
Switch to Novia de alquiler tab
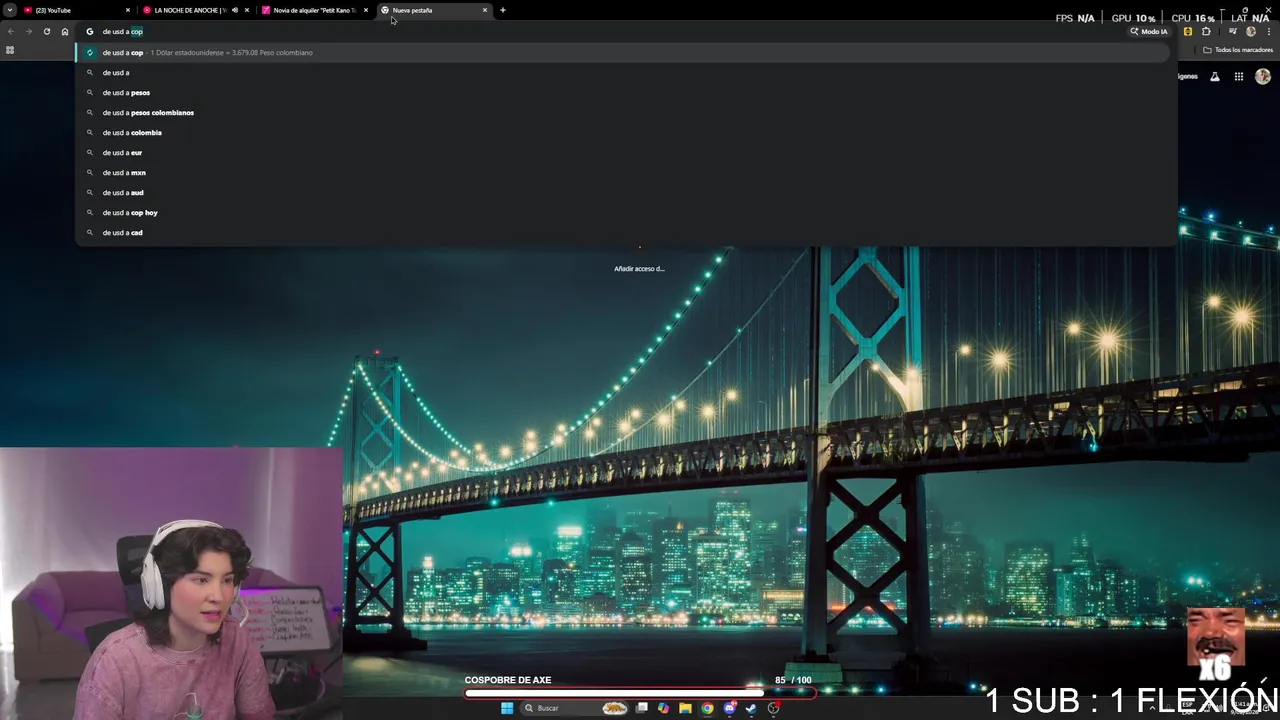313,10
